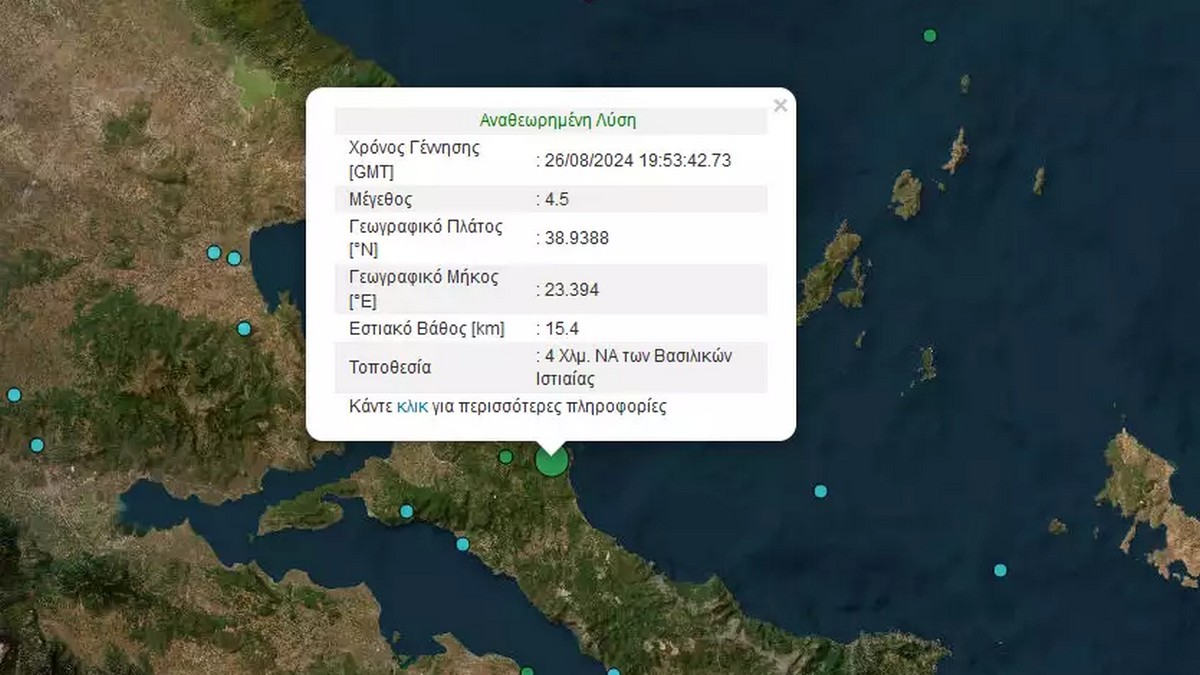Select the small green marker beside the large epicenter
The image size is (1200, 675).
(x=506, y=457)
